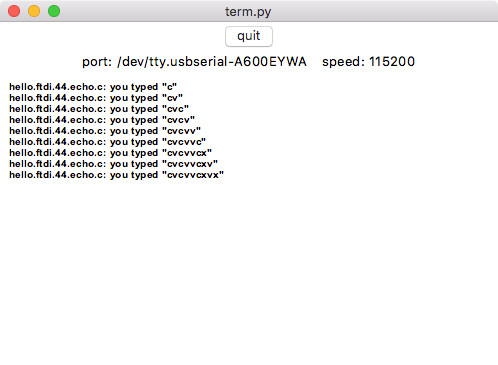The height and width of the screenshot is (365, 498).
Task: Select the port /dev/tty.usbserial-A600EYWA label
Action: [x=194, y=62]
